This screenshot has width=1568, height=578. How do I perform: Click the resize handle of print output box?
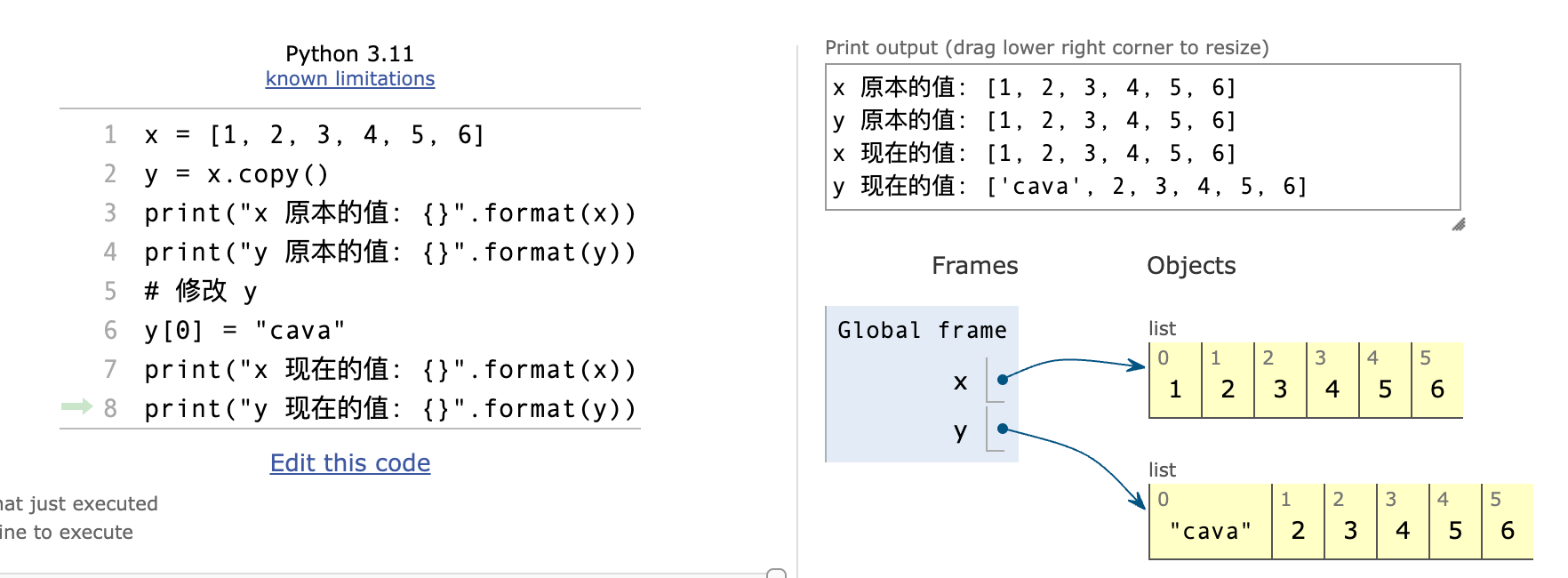(1458, 224)
